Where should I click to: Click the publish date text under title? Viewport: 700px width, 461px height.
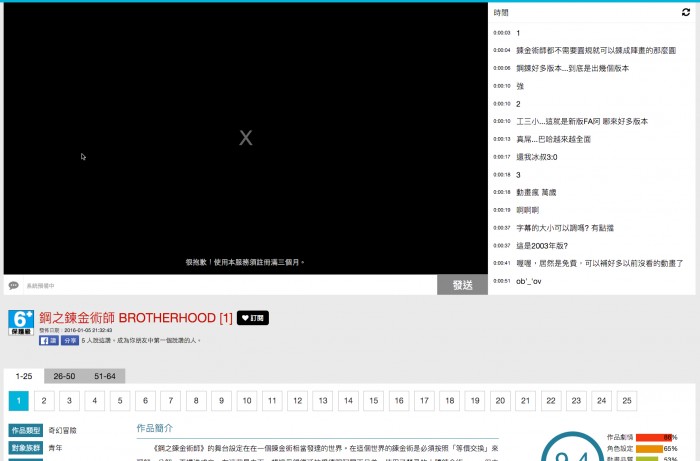[x=75, y=330]
